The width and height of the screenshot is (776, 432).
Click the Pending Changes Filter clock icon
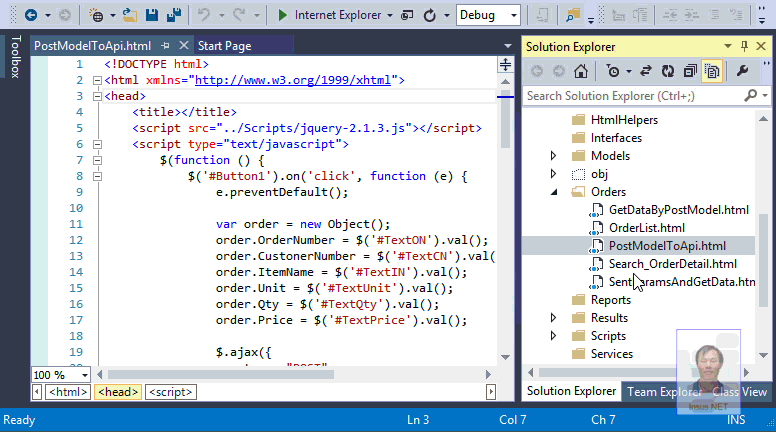click(613, 71)
